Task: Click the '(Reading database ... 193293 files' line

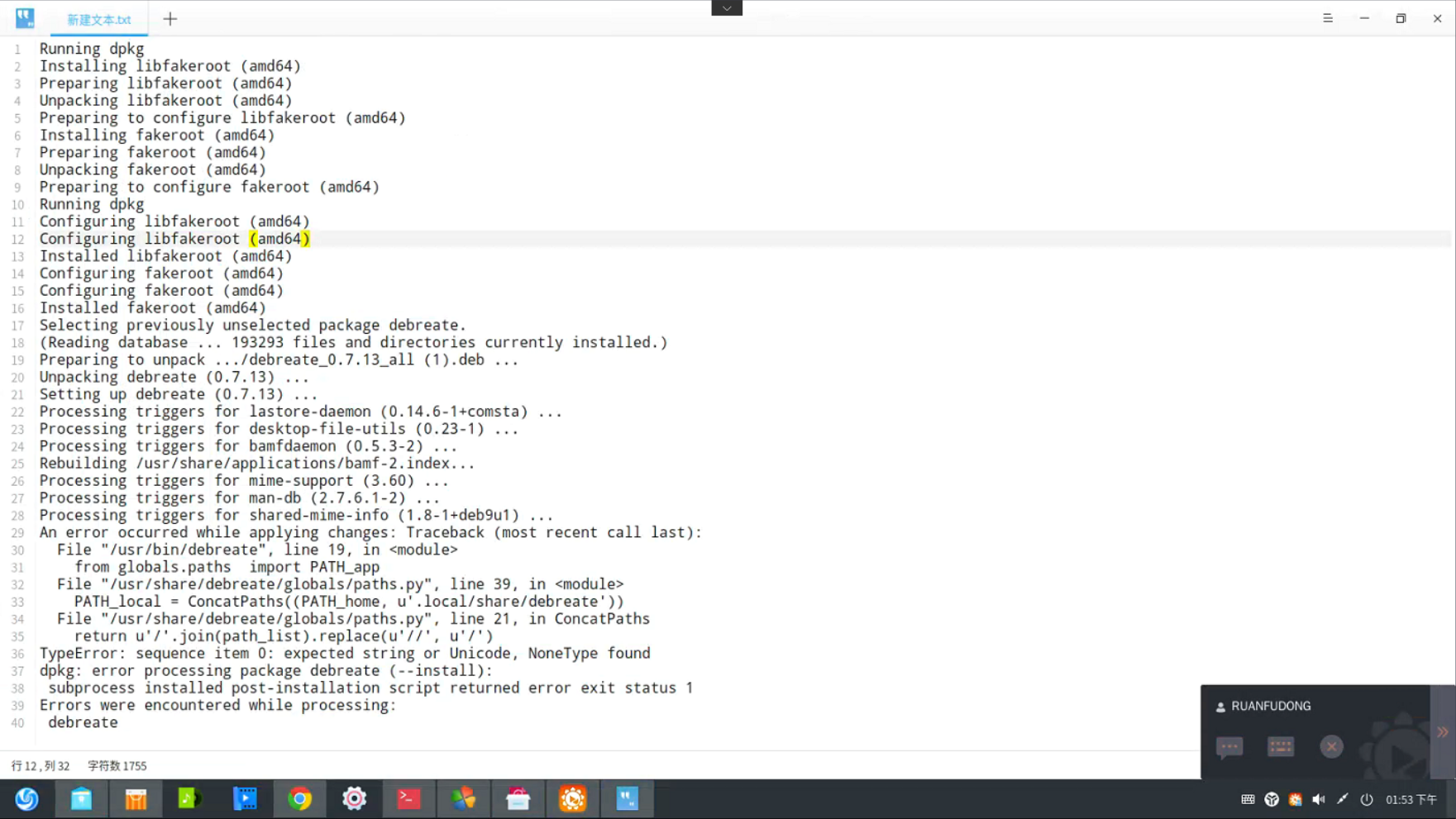Action: point(353,343)
